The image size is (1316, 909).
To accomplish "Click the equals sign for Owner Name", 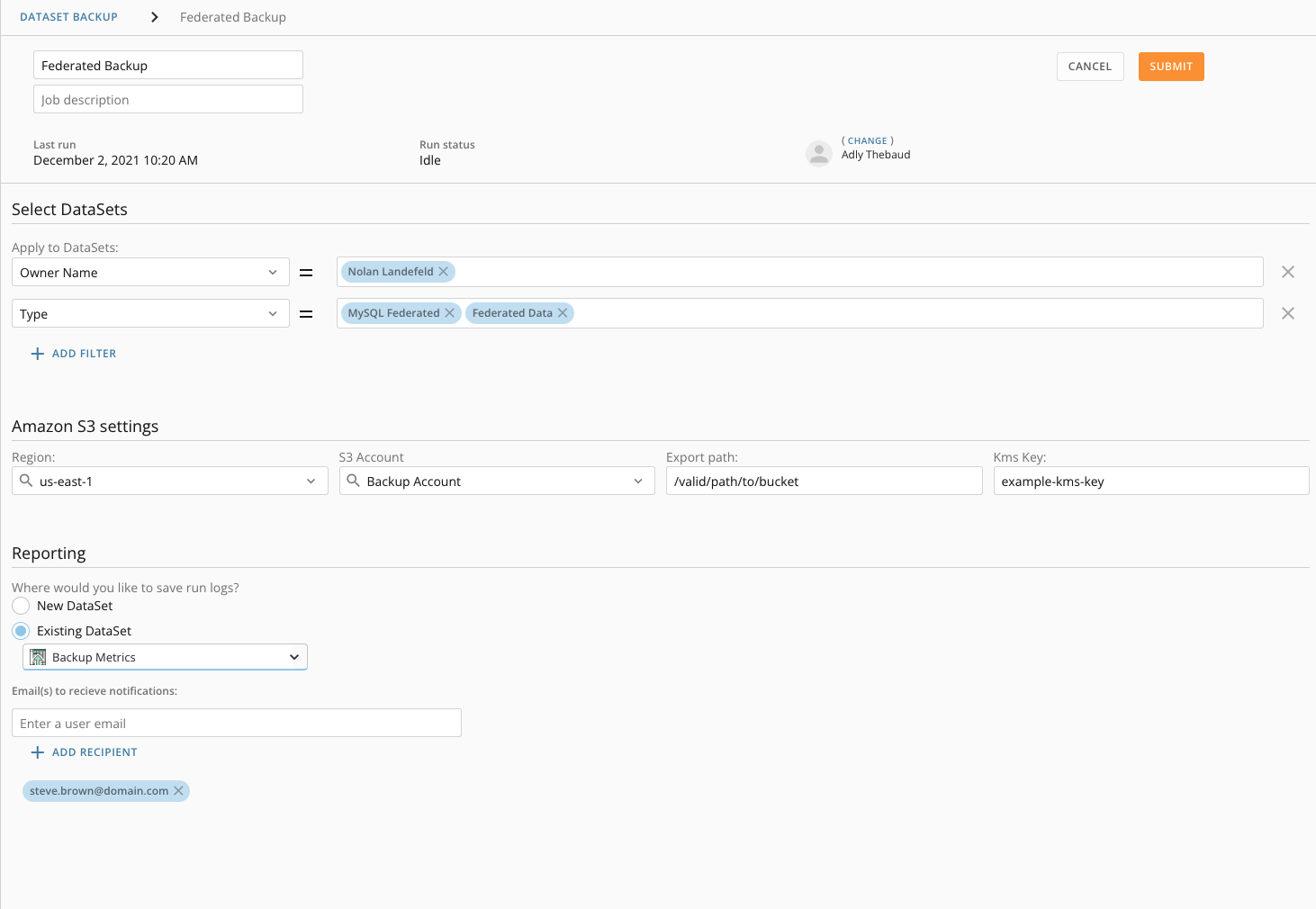I will [x=306, y=272].
